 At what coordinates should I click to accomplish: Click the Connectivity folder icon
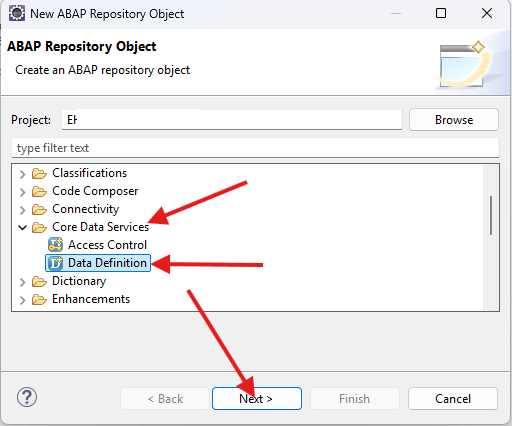click(39, 210)
